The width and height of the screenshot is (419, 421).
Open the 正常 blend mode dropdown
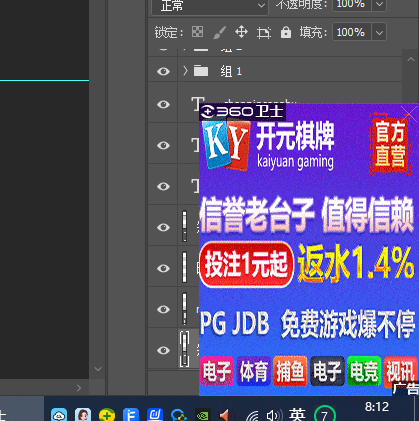pyautogui.click(x=210, y=6)
